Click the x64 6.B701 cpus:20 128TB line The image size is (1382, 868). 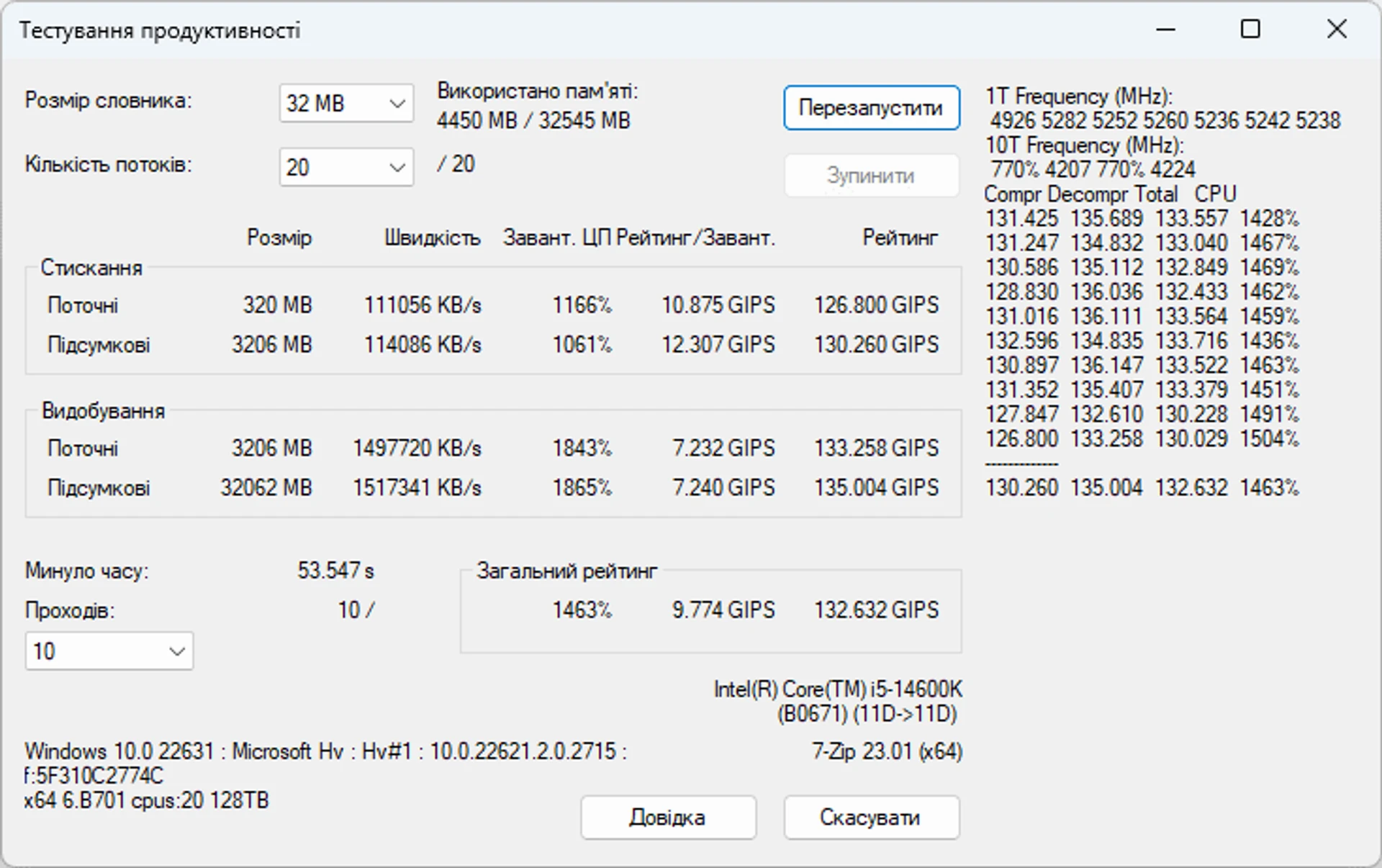click(146, 800)
